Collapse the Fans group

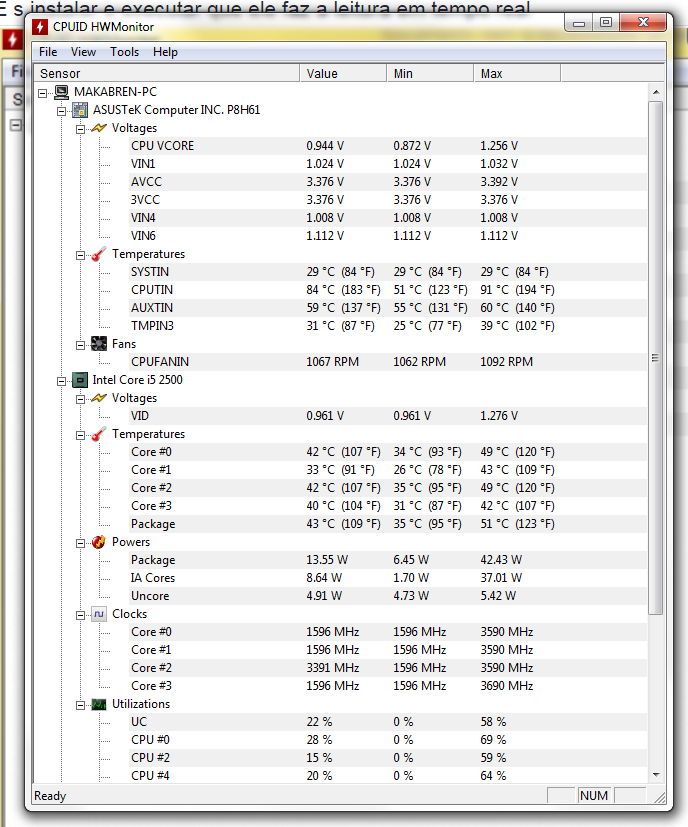80,345
